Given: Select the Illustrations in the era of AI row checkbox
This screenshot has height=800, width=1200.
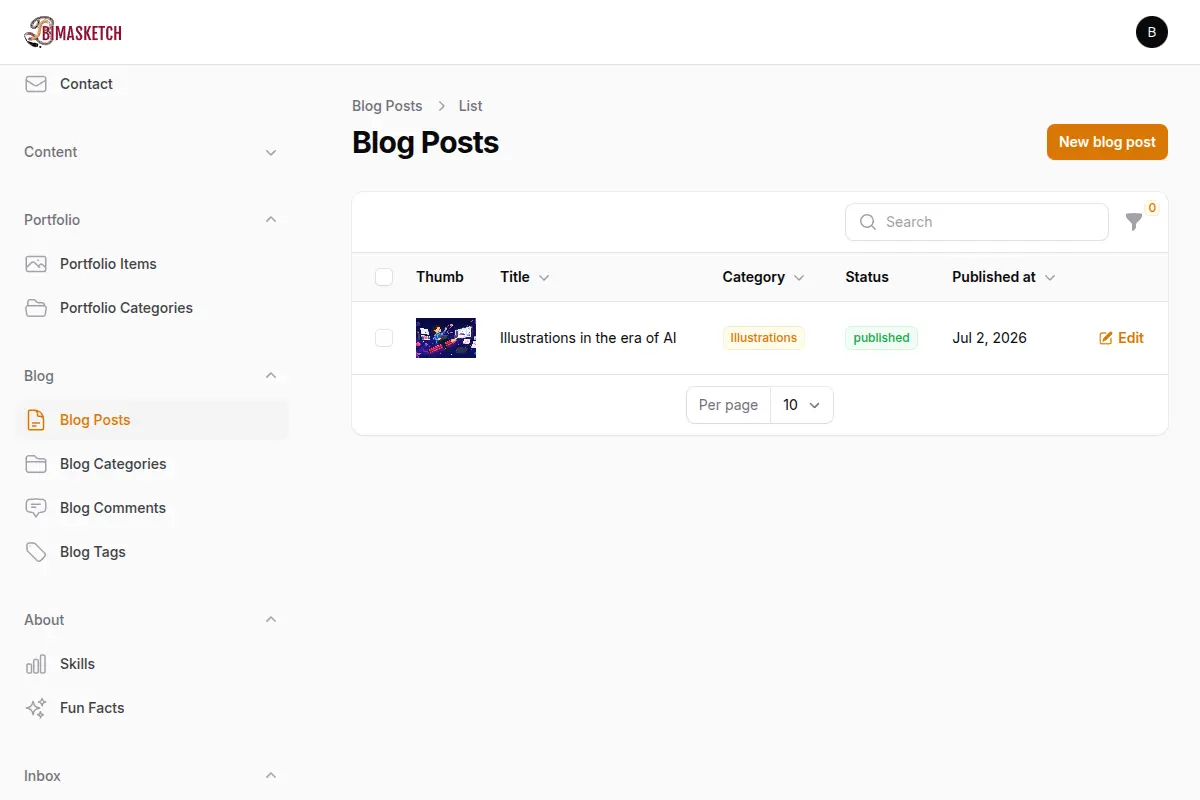Looking at the screenshot, I should 384,338.
